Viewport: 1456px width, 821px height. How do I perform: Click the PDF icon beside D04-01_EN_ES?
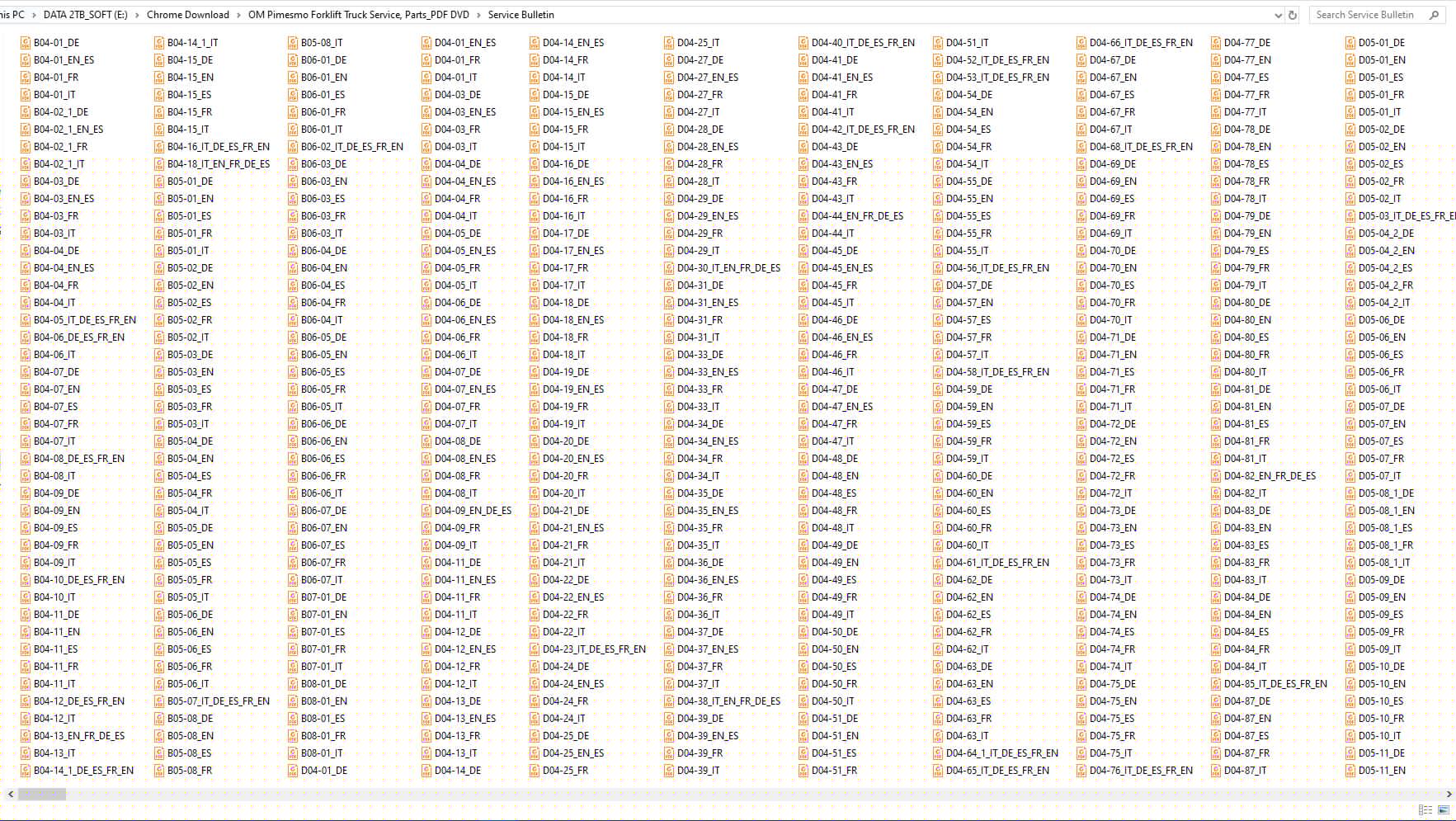[426, 43]
